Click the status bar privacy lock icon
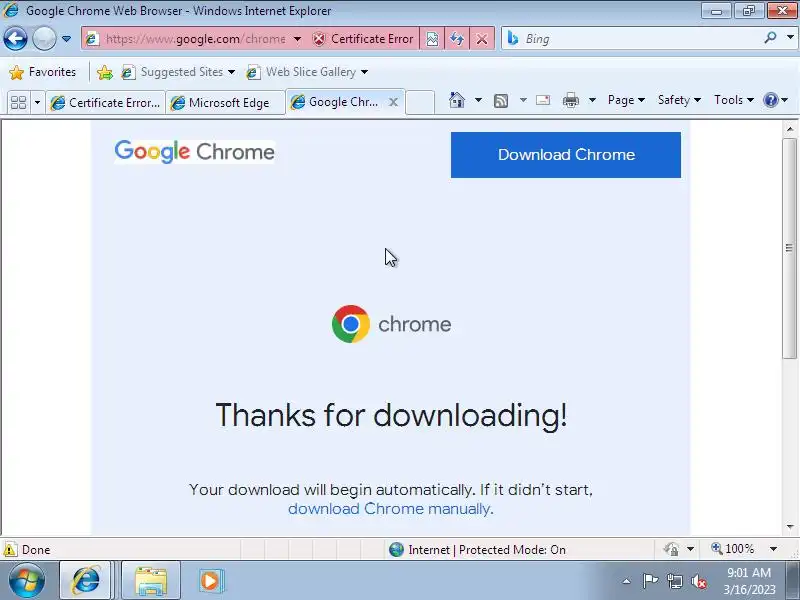The width and height of the screenshot is (800, 600). click(671, 549)
